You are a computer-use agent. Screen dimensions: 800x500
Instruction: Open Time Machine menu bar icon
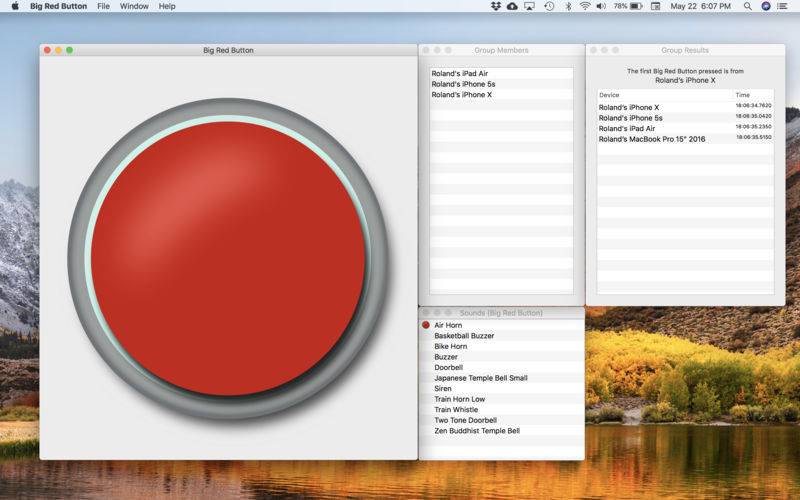(x=549, y=6)
